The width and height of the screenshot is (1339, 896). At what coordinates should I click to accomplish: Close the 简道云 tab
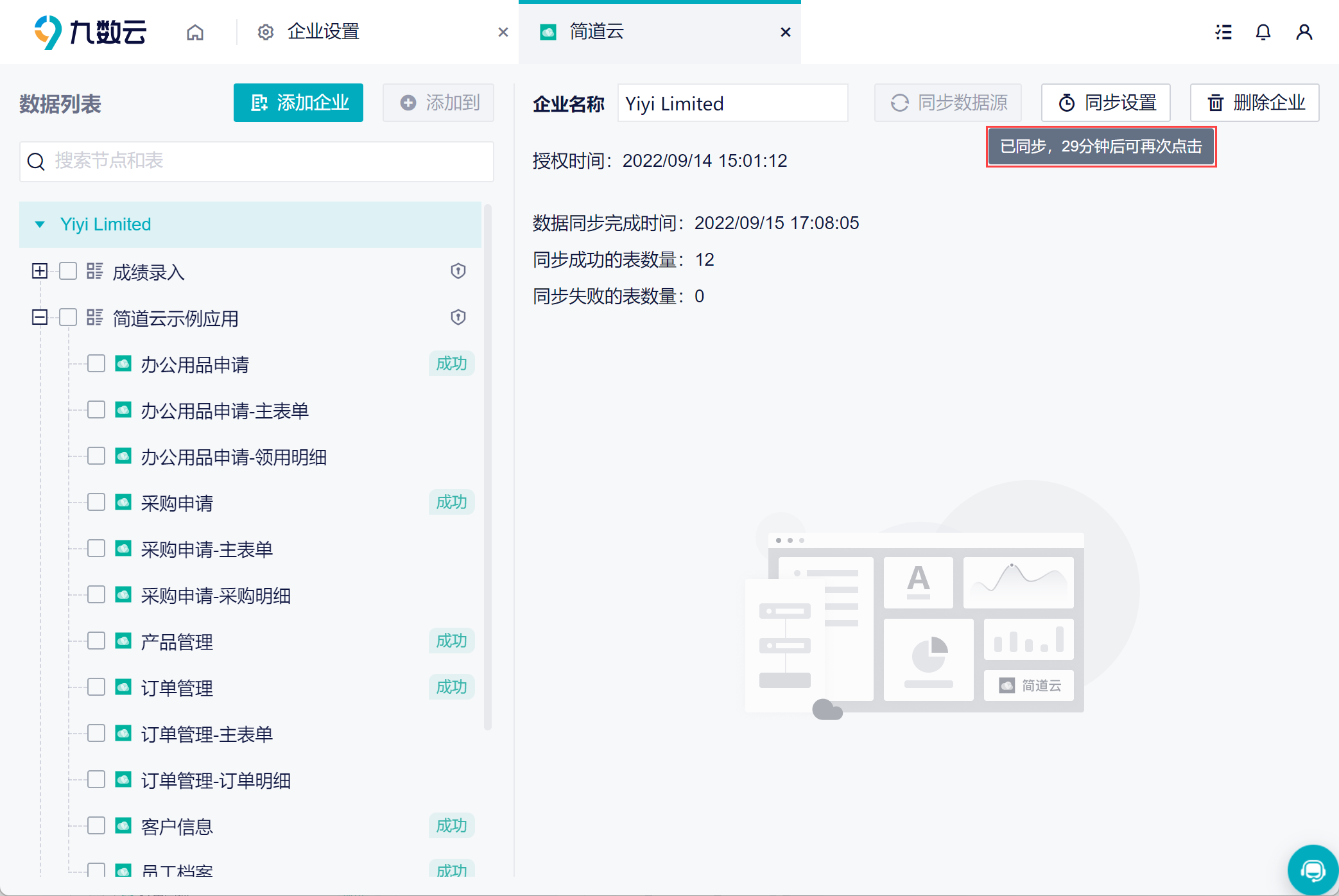pos(785,32)
